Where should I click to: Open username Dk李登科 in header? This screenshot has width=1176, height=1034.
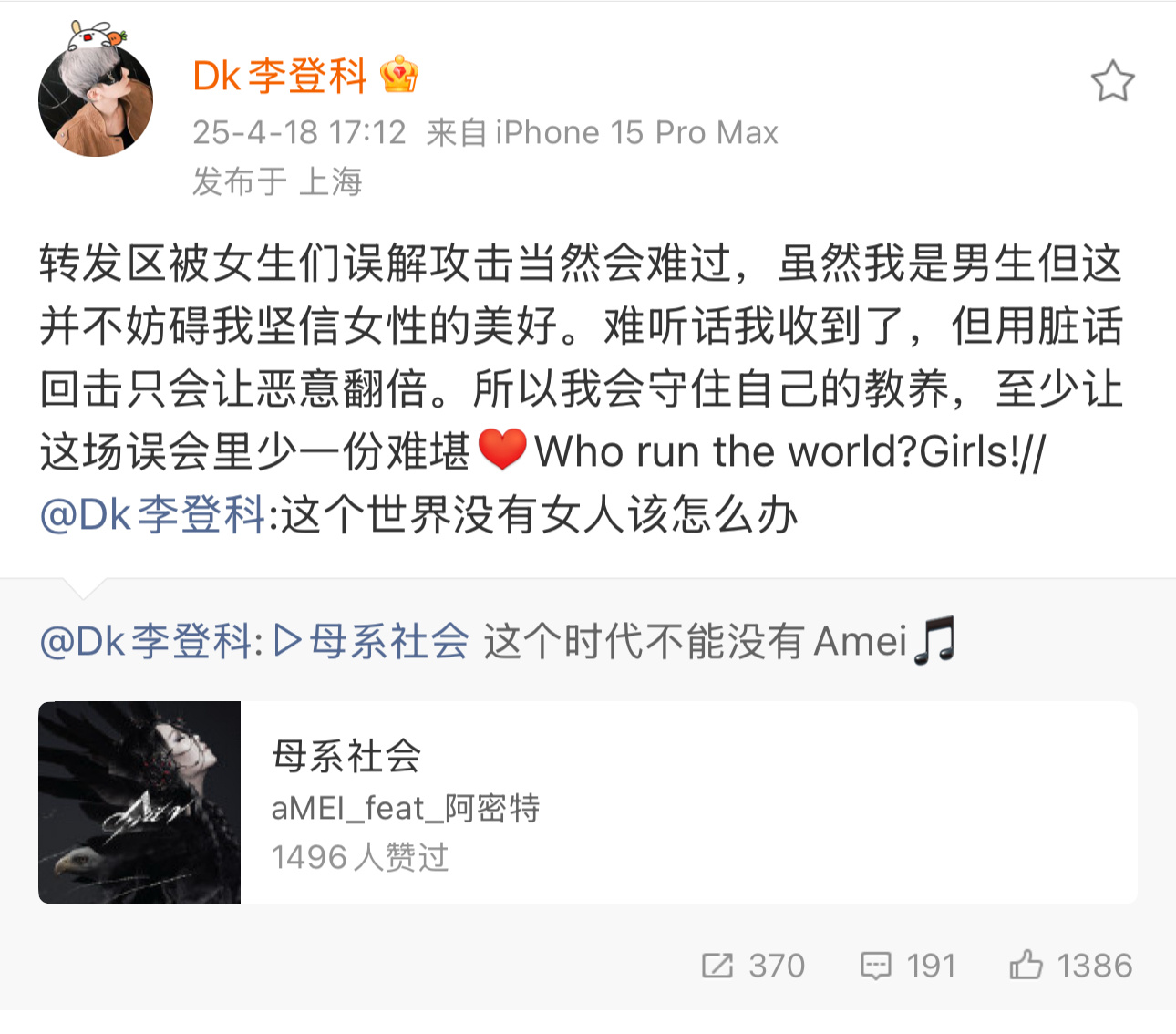(x=280, y=76)
